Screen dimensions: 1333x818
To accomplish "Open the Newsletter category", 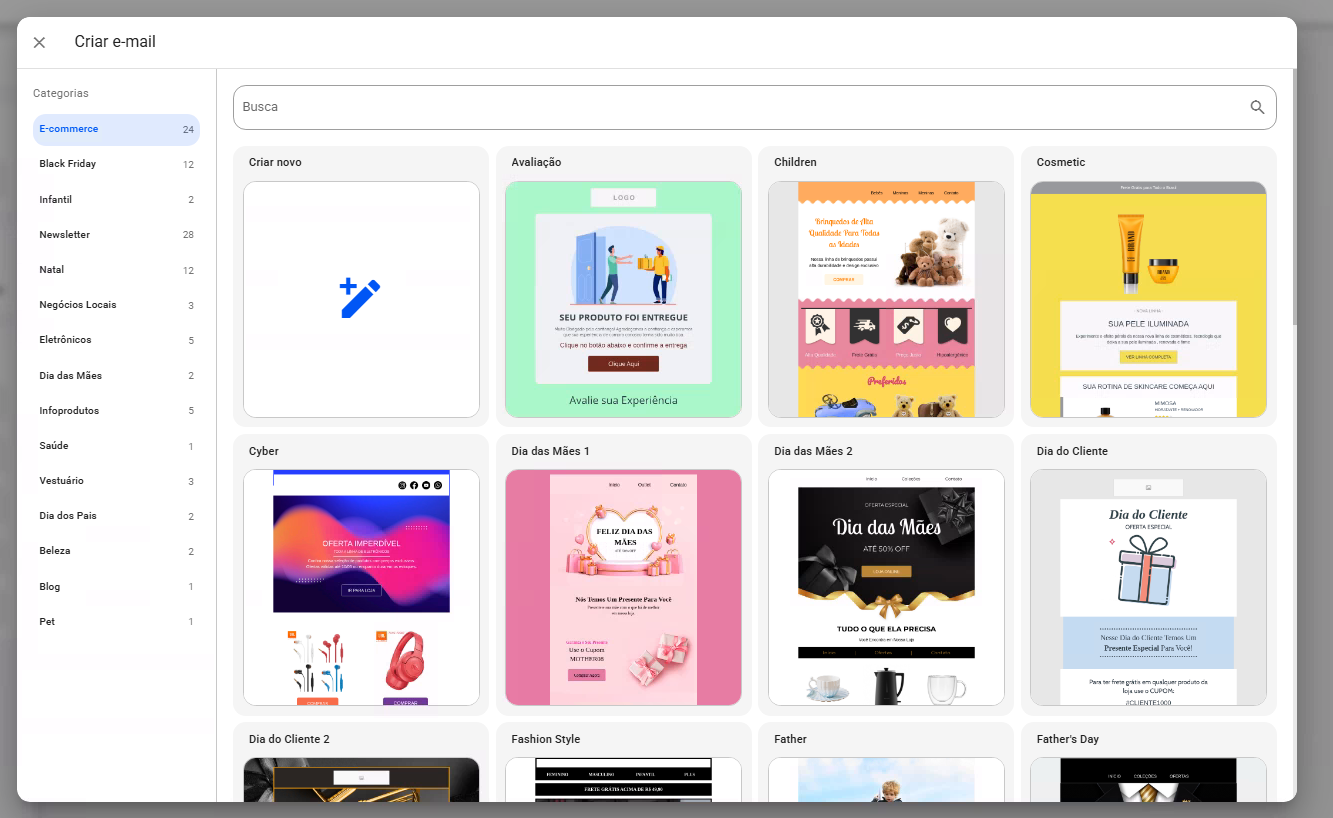I will 116,234.
